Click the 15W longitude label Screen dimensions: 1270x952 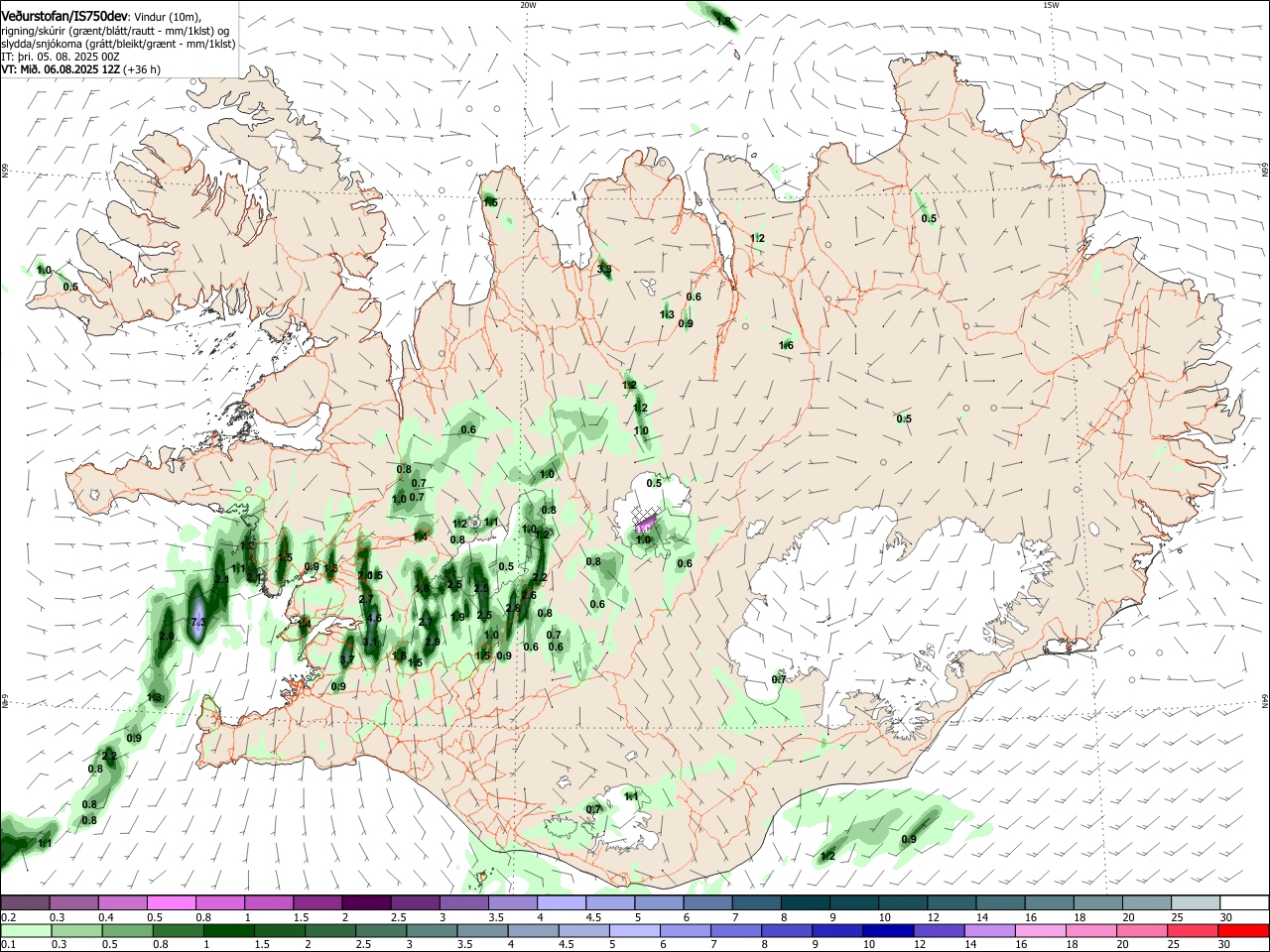[x=1051, y=5]
